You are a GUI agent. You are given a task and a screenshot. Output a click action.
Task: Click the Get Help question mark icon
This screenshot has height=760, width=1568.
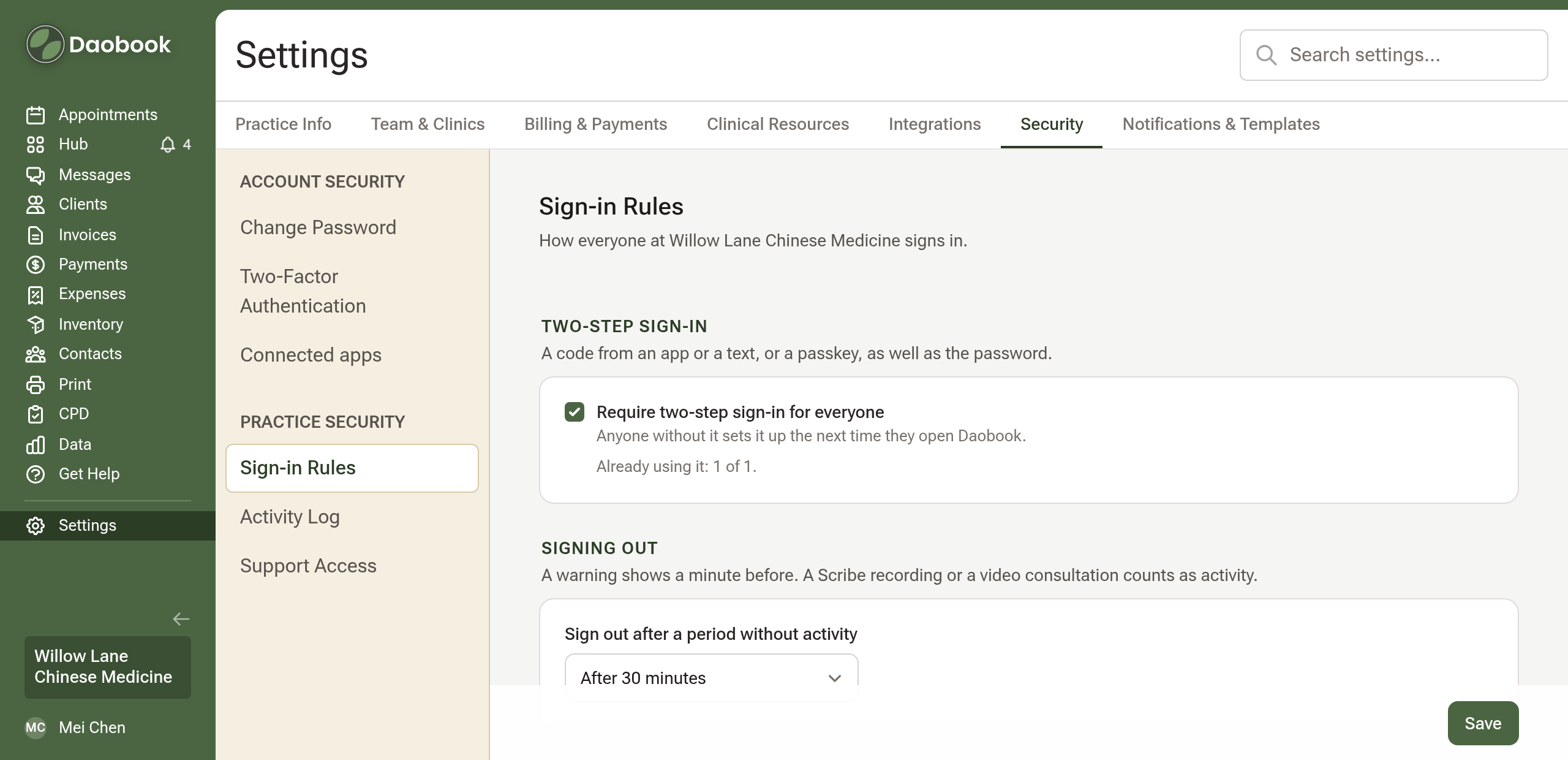36,474
